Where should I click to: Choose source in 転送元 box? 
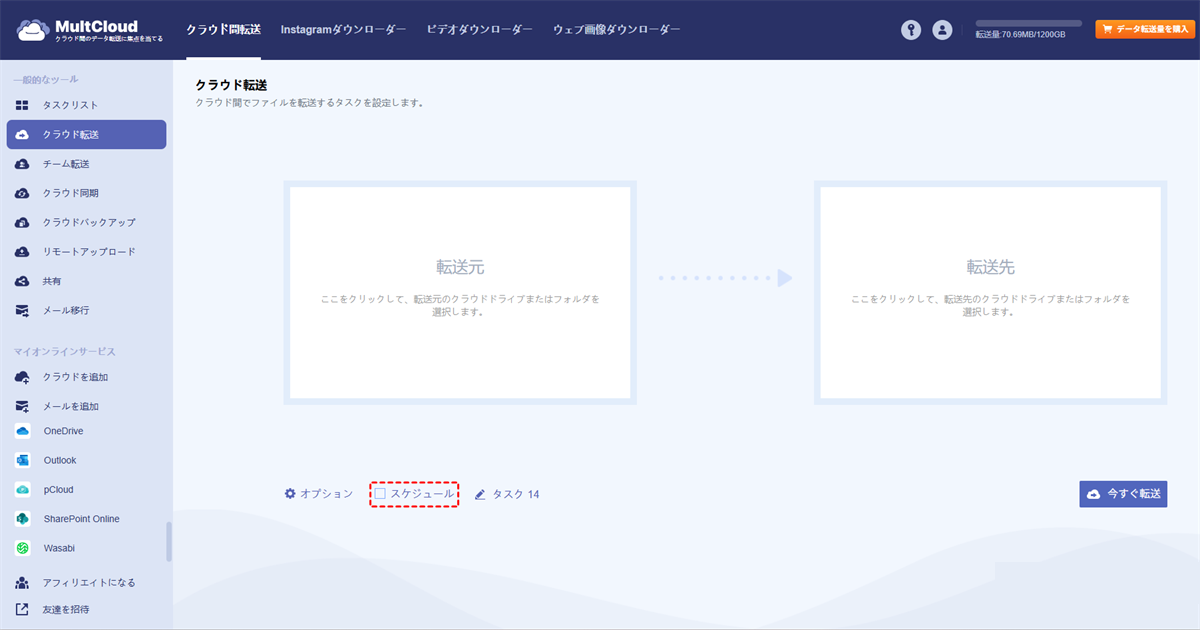460,292
